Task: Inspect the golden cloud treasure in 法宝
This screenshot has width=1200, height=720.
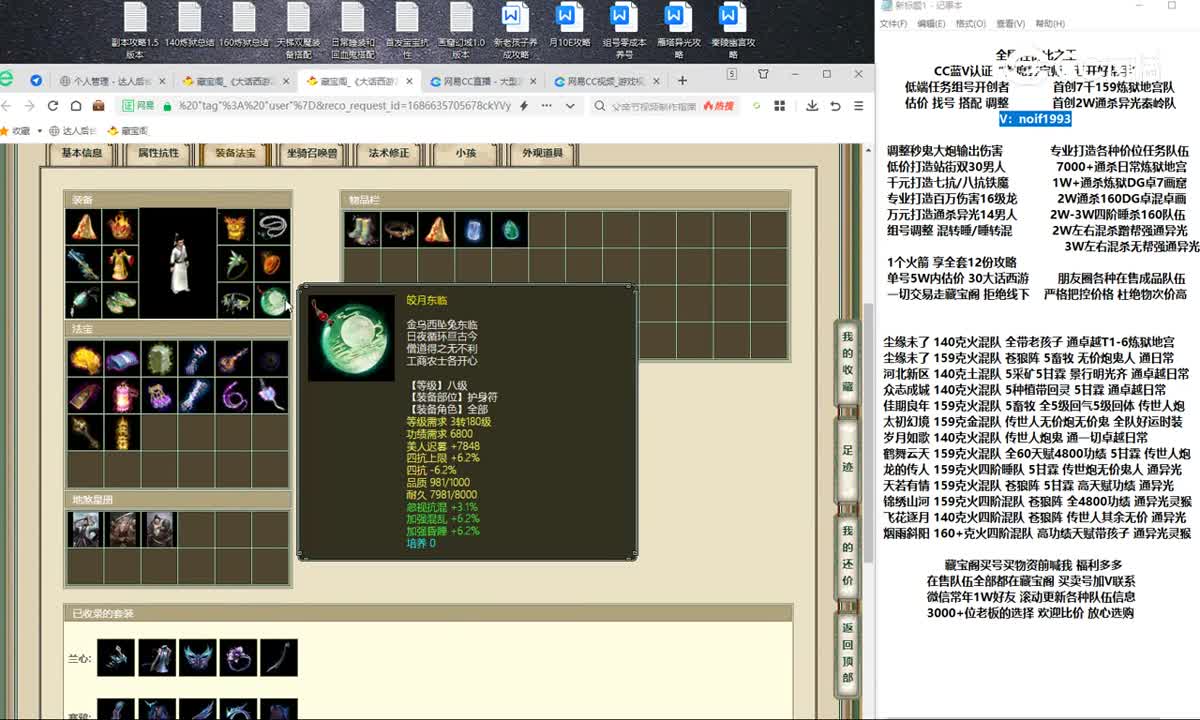Action: pyautogui.click(x=85, y=358)
